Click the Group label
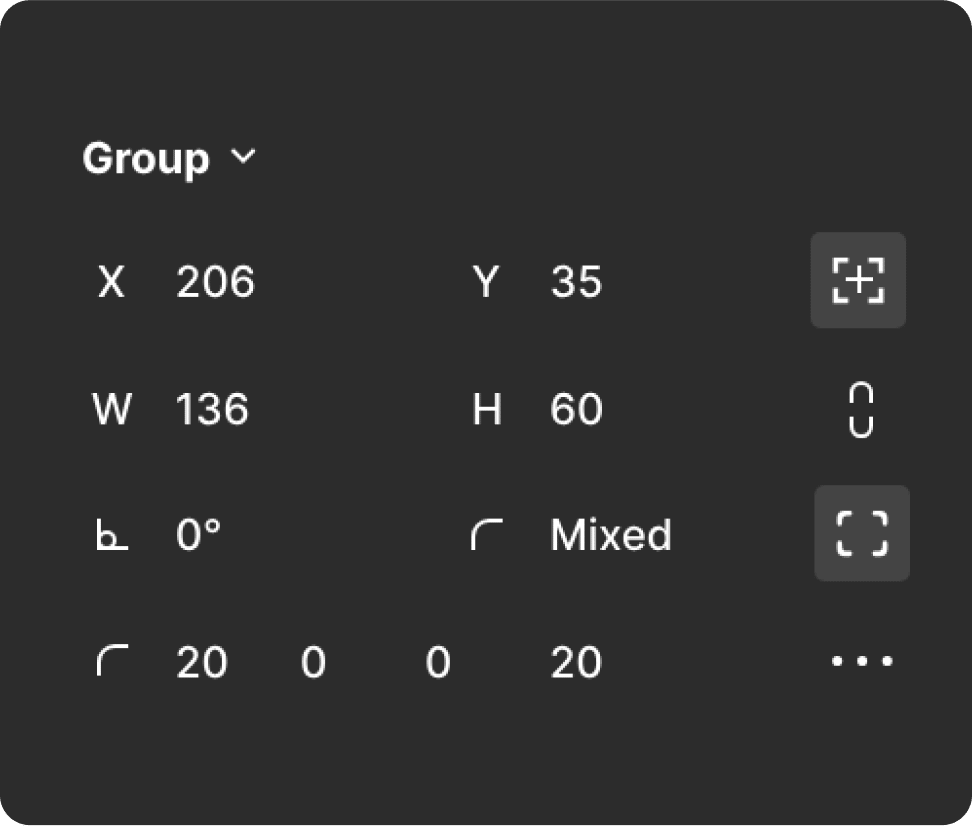Image resolution: width=972 pixels, height=826 pixels. [146, 159]
